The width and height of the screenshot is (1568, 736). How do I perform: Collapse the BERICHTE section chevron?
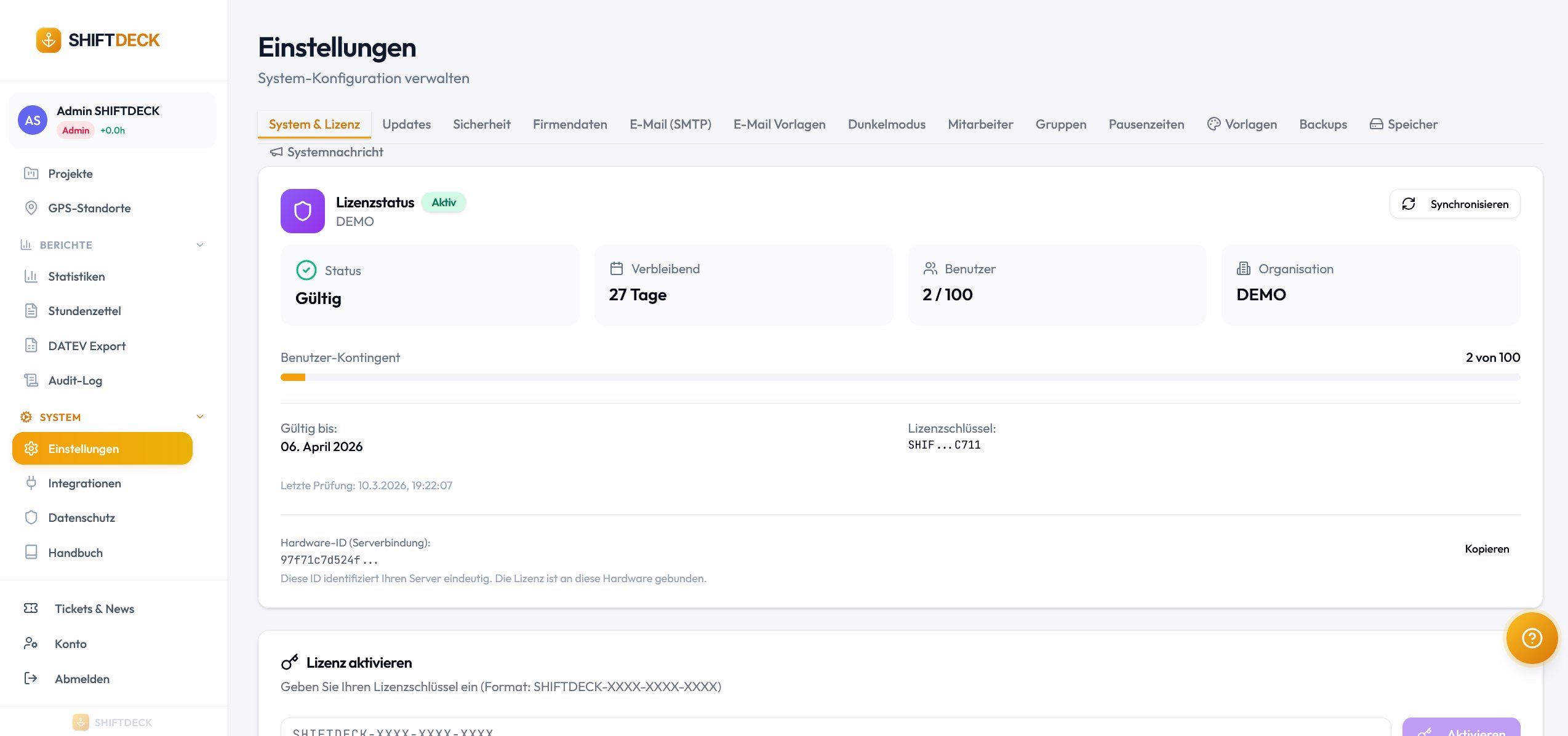(200, 245)
